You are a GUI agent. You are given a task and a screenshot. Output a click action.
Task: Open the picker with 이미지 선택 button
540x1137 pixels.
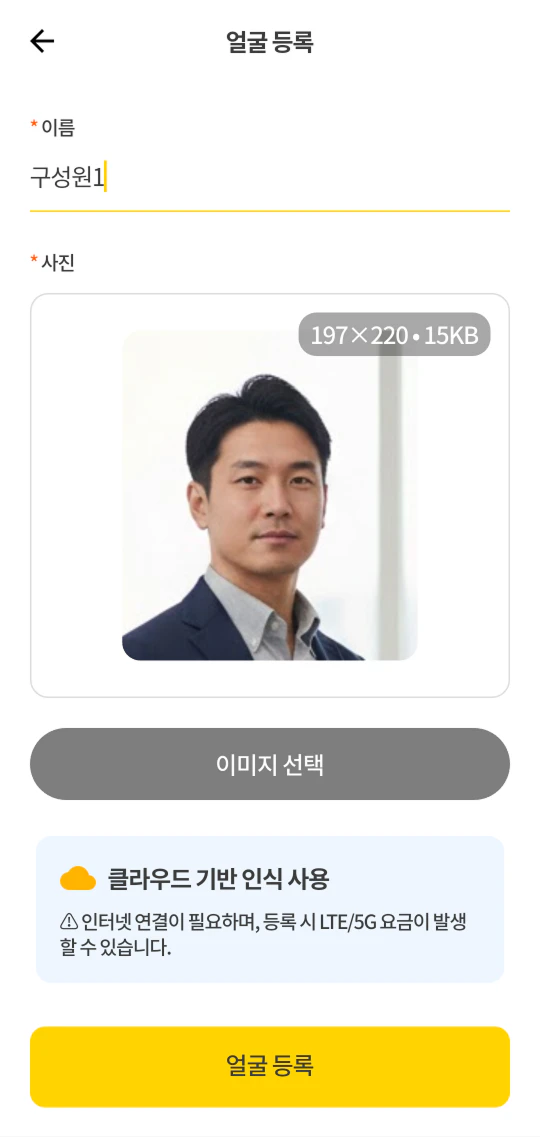tap(270, 764)
